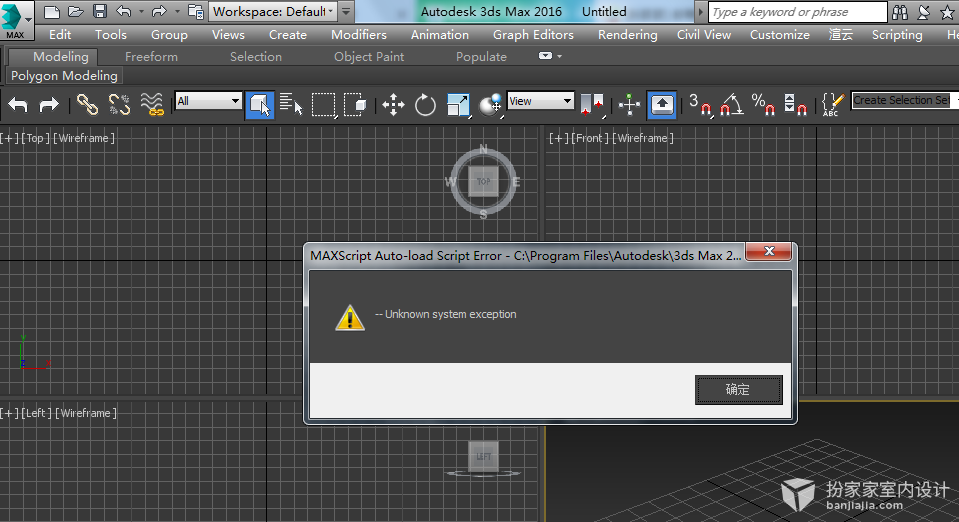Open the Create menu
The width and height of the screenshot is (959, 522).
click(287, 35)
